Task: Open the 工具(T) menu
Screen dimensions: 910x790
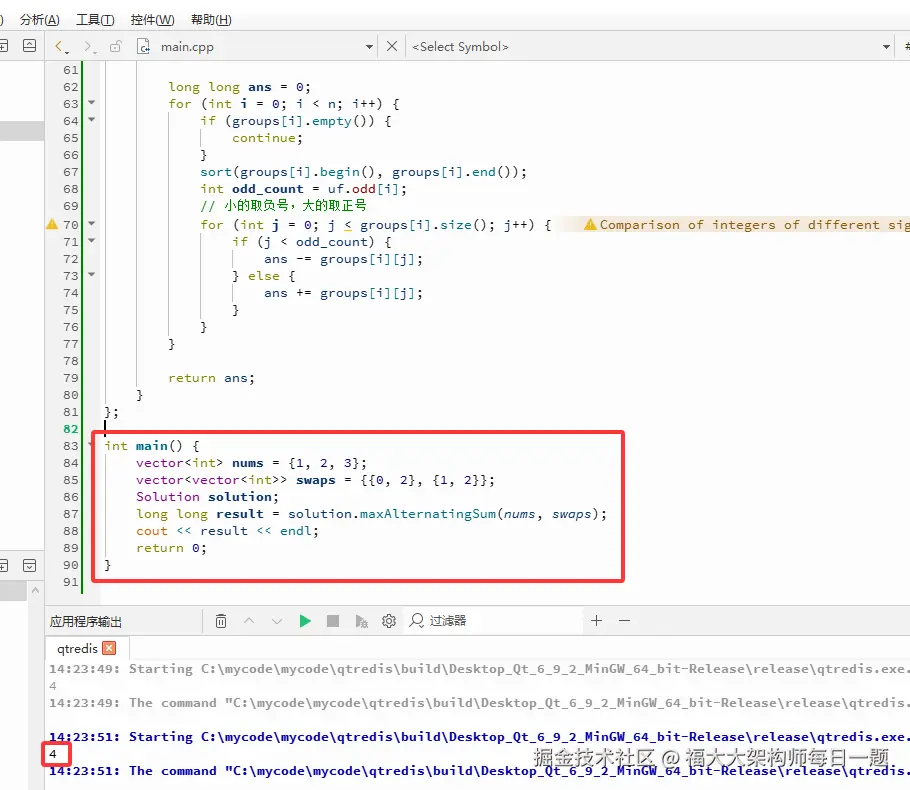Action: point(95,20)
